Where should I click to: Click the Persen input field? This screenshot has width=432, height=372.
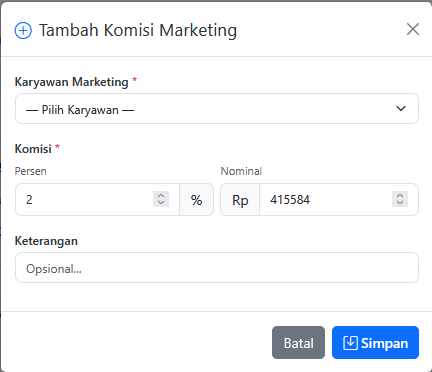tap(97, 200)
